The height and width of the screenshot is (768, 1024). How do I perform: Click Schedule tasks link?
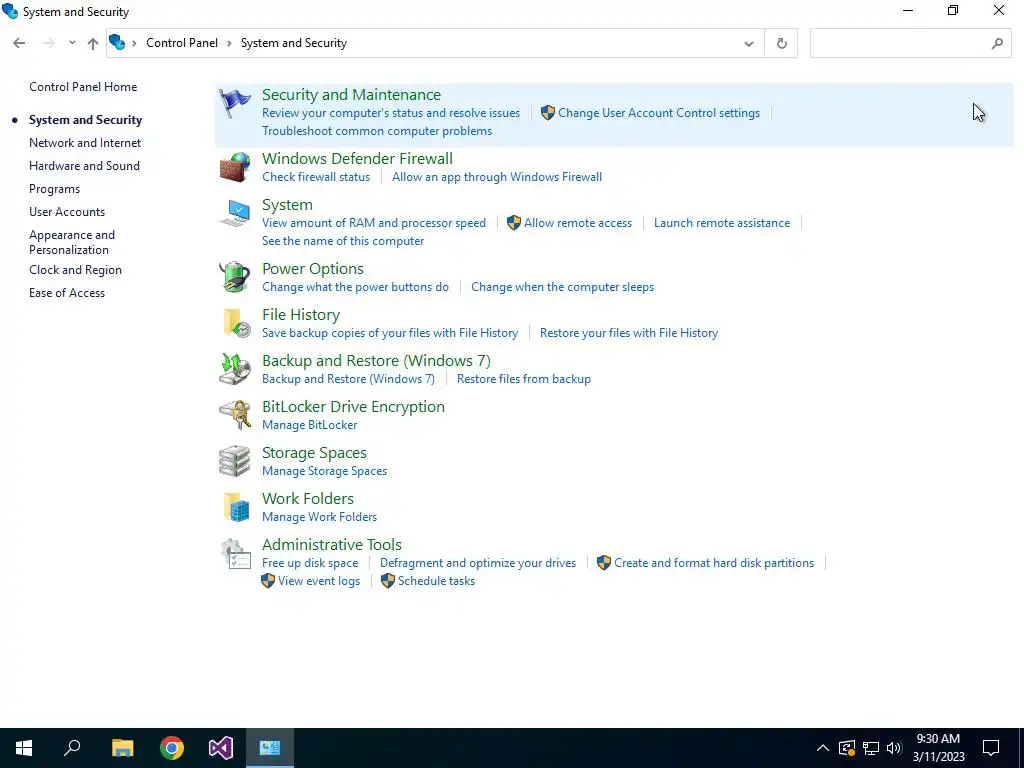click(x=436, y=581)
